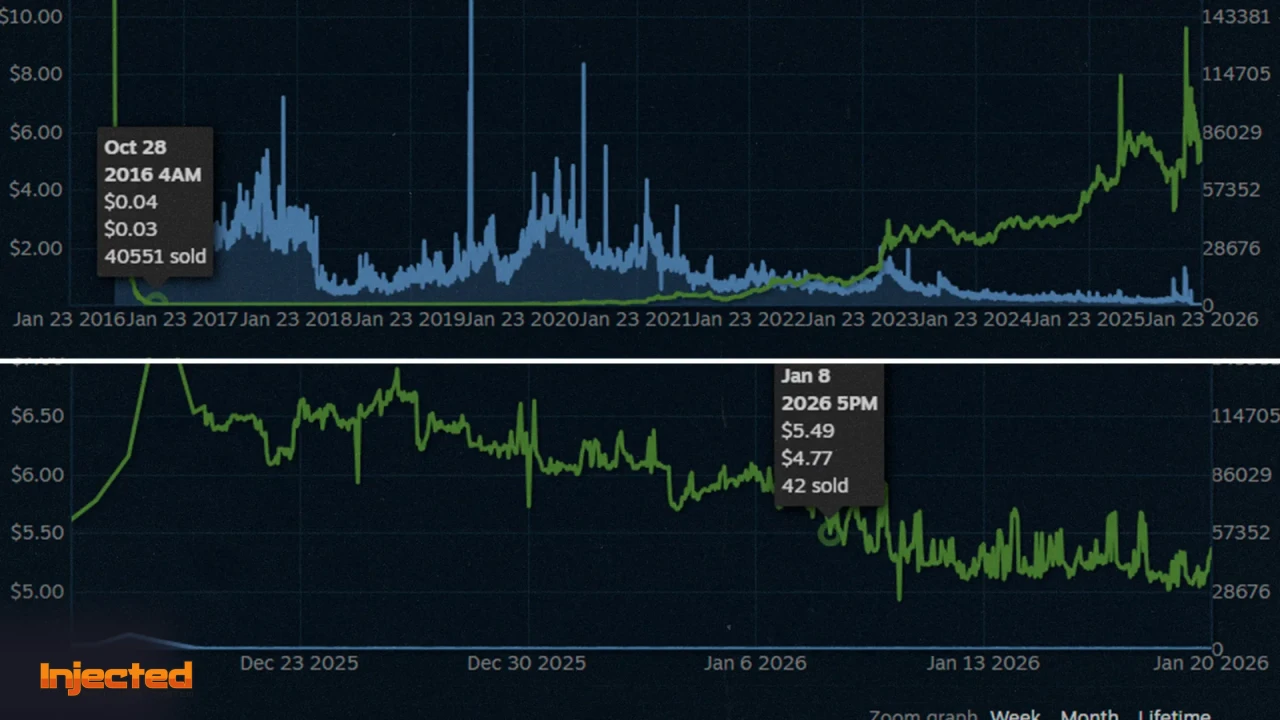Click the '$6.50' price axis label
The image size is (1280, 720).
tap(35, 415)
